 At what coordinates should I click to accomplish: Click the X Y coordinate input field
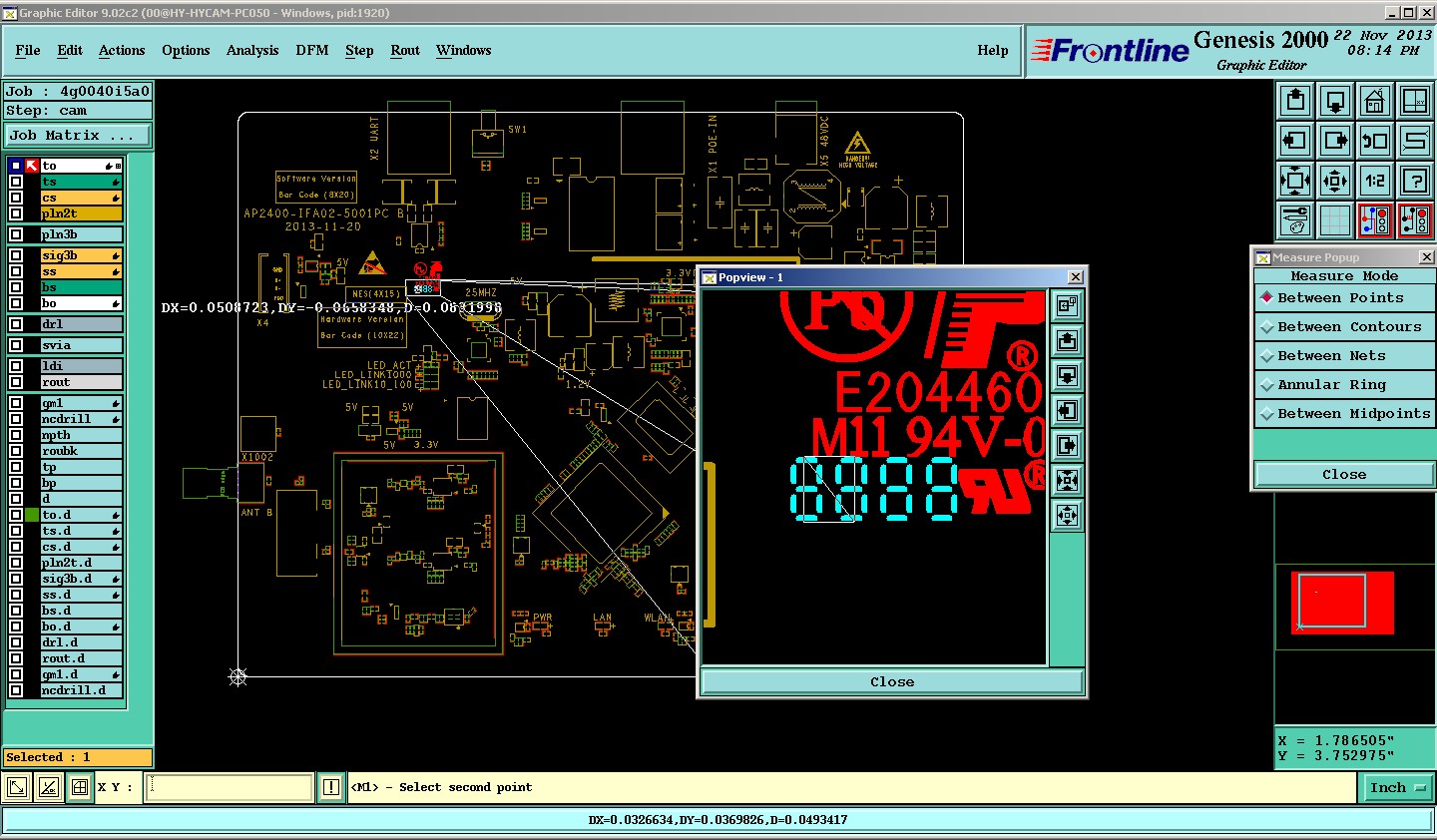point(229,788)
